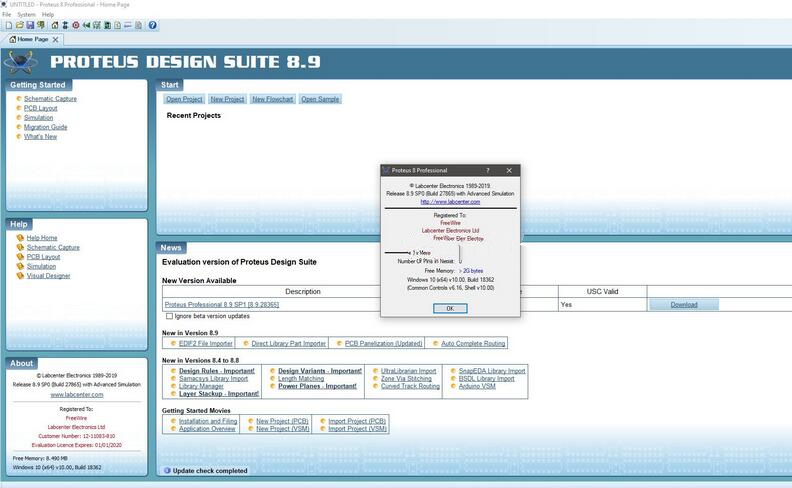Open Auto Complete Routing link
792x488 pixels.
(473, 344)
